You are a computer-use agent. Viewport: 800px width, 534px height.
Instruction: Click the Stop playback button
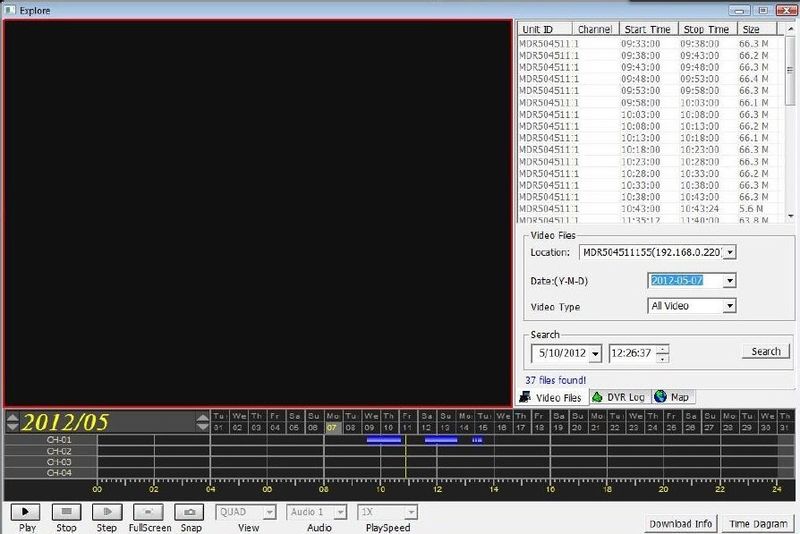pos(66,512)
